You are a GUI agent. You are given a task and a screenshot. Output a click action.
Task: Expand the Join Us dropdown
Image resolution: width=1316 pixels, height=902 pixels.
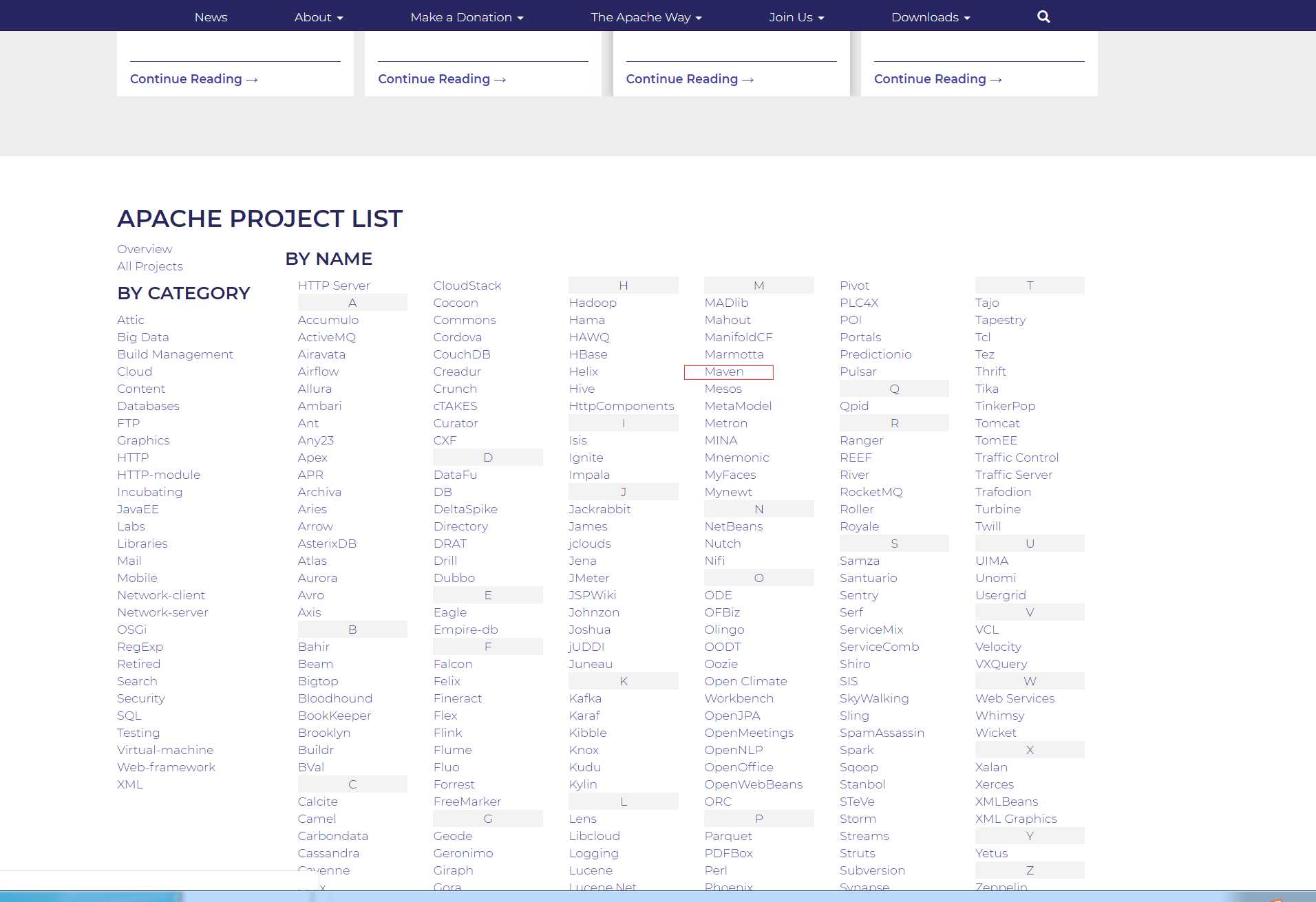point(796,17)
